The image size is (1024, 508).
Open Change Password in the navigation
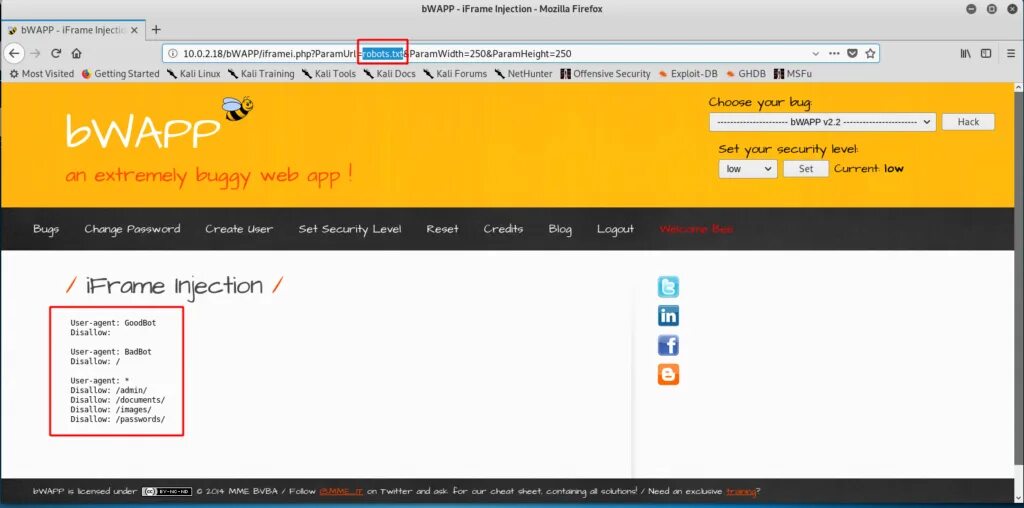click(x=132, y=229)
